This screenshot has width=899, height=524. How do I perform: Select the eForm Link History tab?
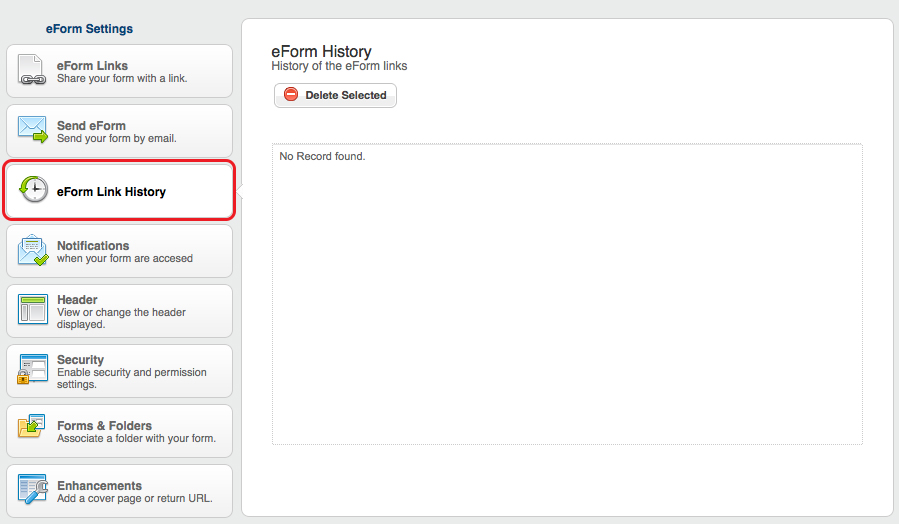pyautogui.click(x=119, y=190)
